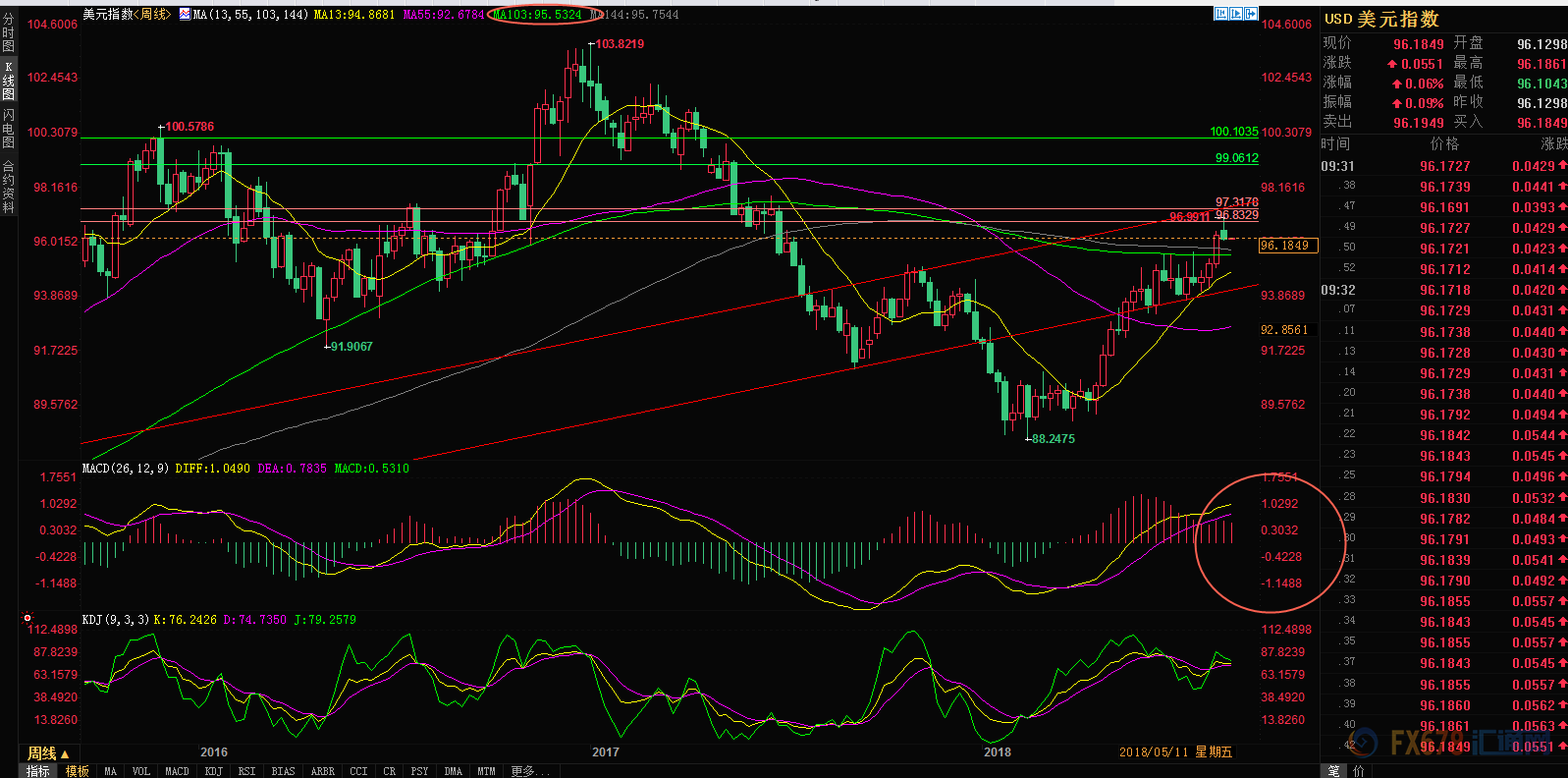The width and height of the screenshot is (1568, 778).
Task: Click the 09:31 tick row in trade list
Action: click(x=1444, y=166)
